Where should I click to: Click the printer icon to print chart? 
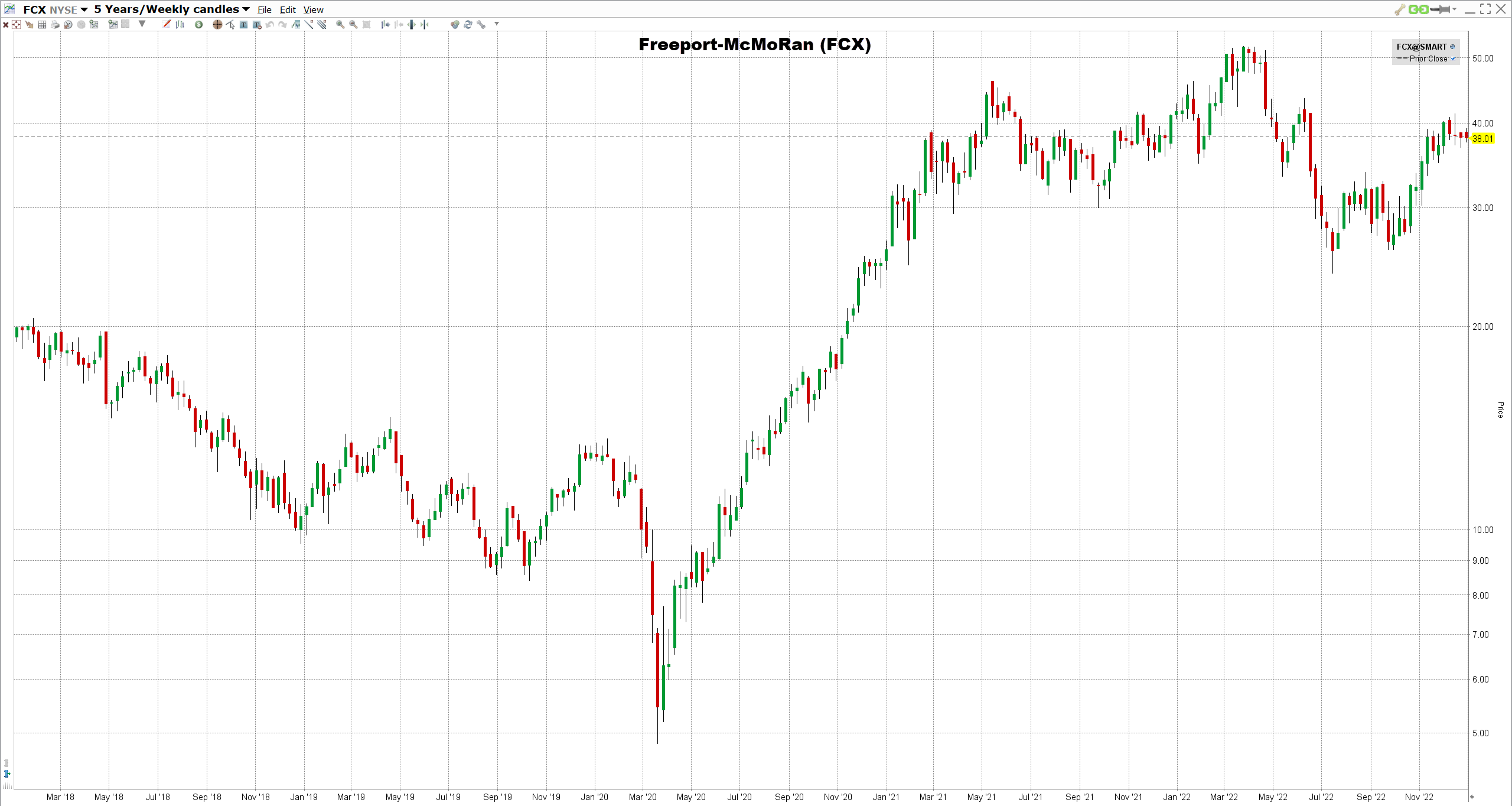[x=55, y=25]
